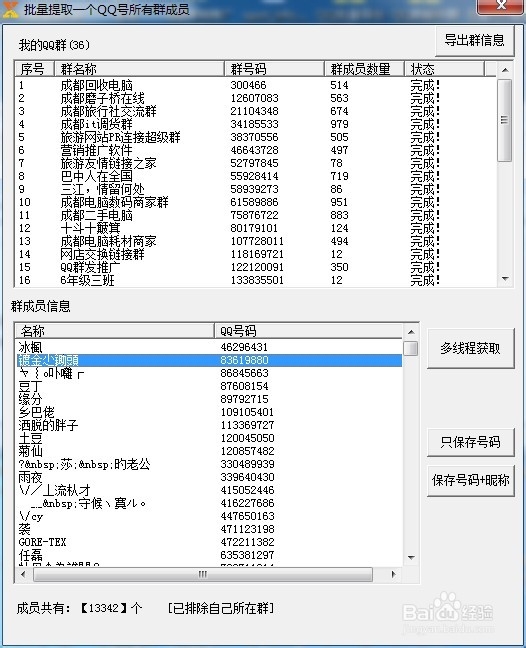The width and height of the screenshot is (526, 648).
Task: Click member count value 13342
Action: coord(102,608)
